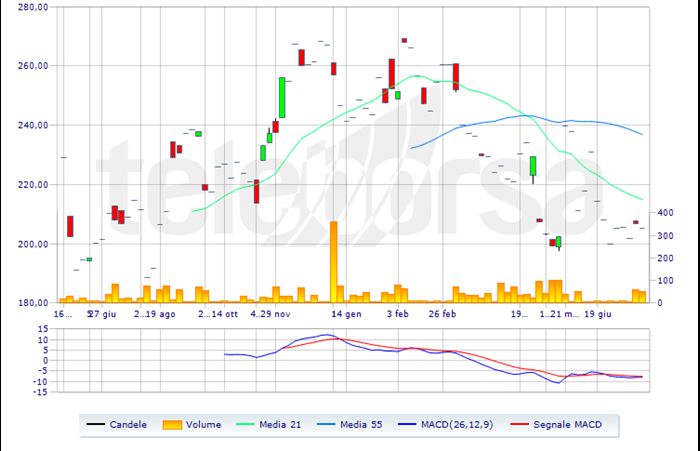Screen dimensions: 700x451
Task: Click the MACD 15 axis label
Action: click(43, 330)
